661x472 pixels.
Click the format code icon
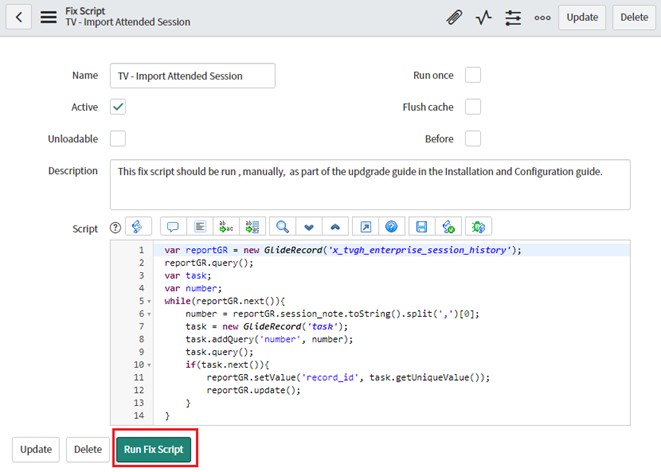pos(200,227)
